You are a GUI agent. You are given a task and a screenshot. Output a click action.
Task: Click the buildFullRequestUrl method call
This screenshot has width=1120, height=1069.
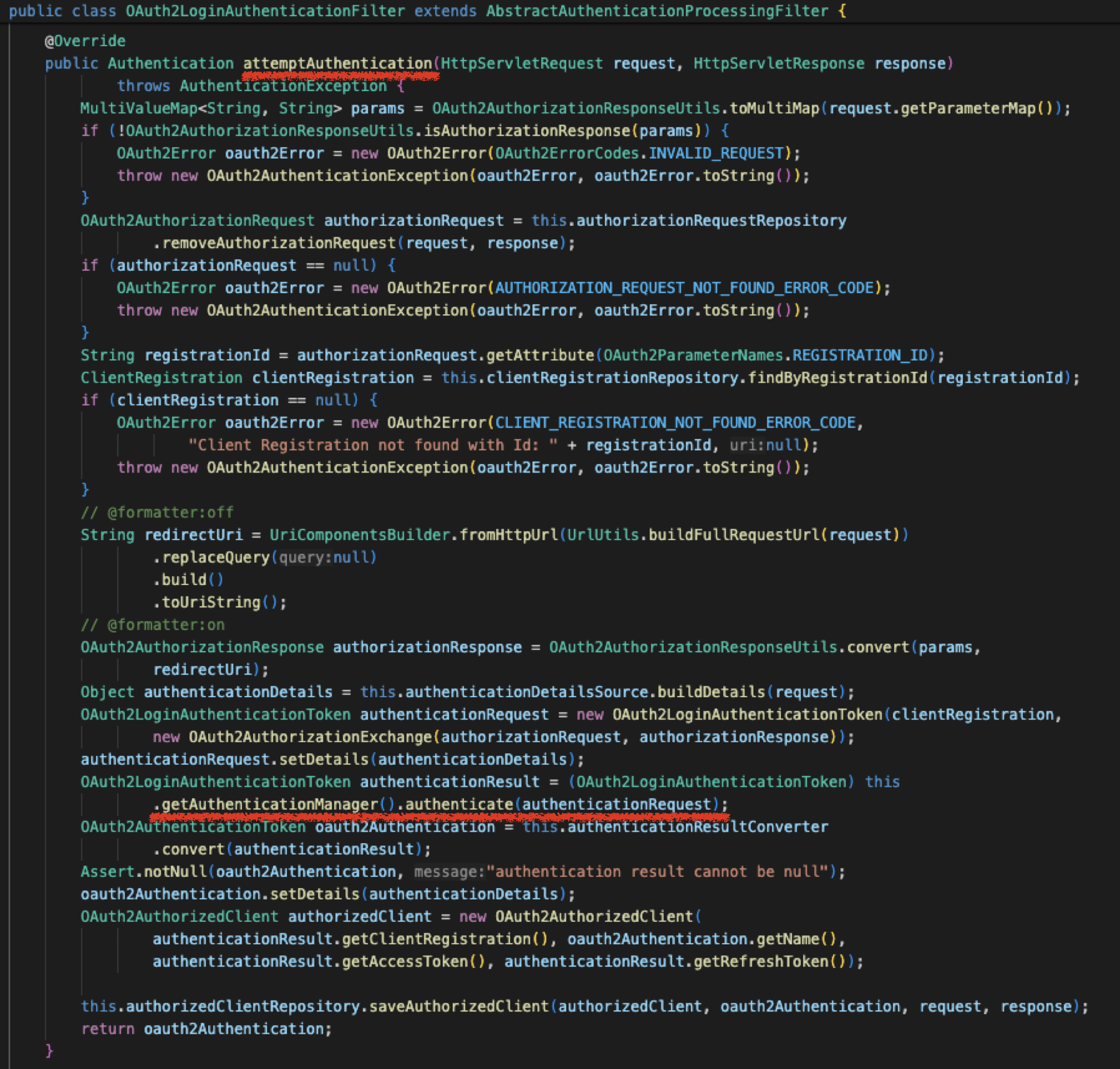click(734, 534)
